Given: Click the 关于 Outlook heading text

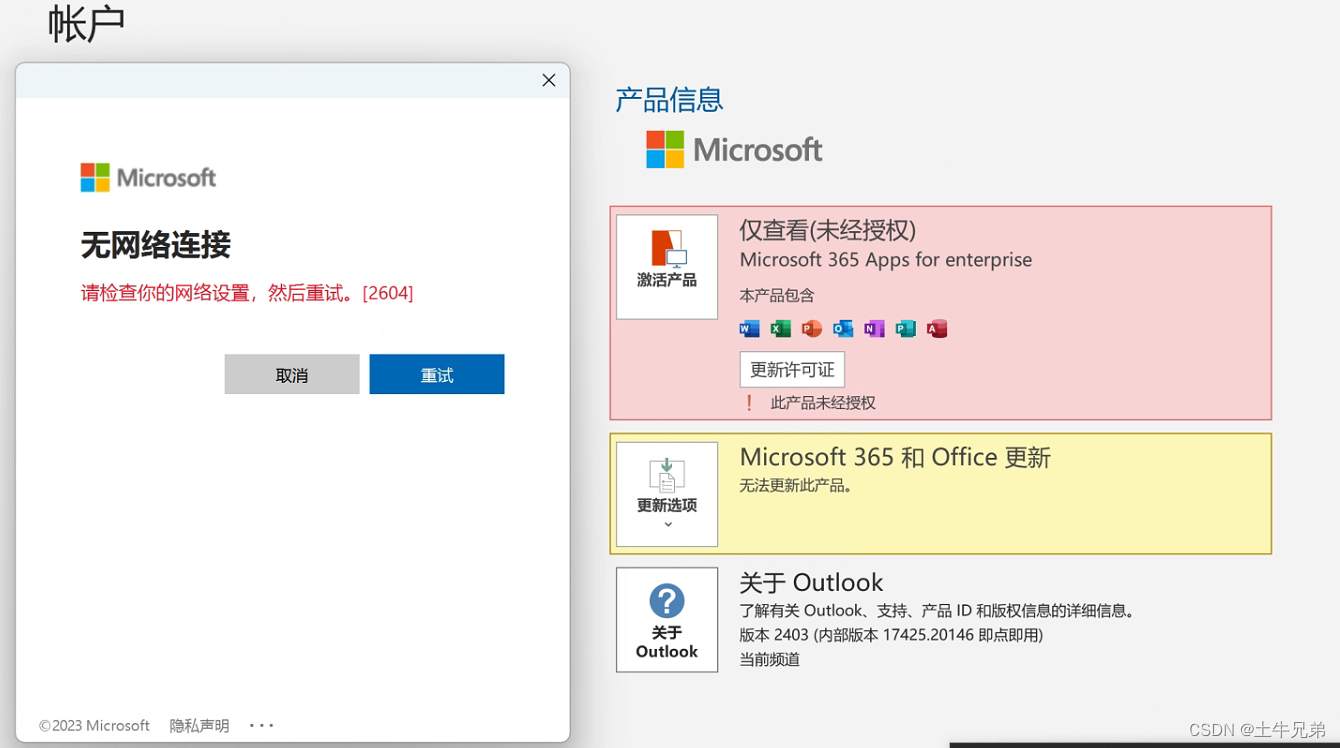Looking at the screenshot, I should click(811, 583).
